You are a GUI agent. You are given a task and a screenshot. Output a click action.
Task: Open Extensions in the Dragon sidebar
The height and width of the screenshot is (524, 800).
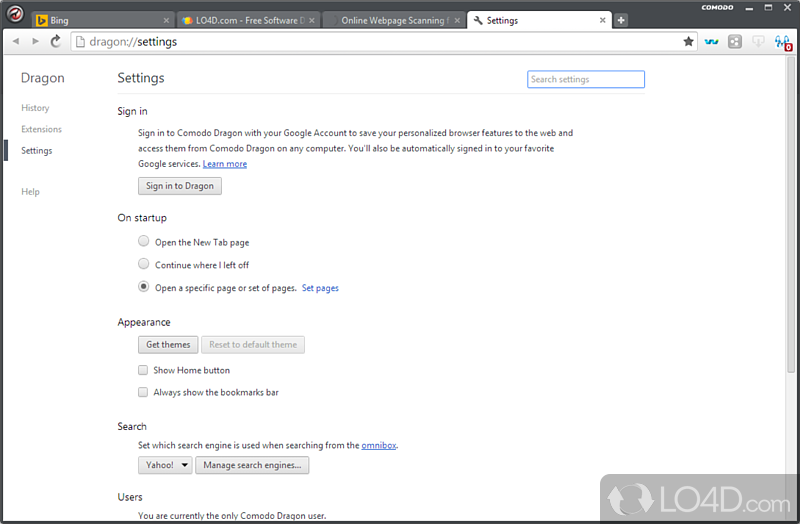coord(41,129)
